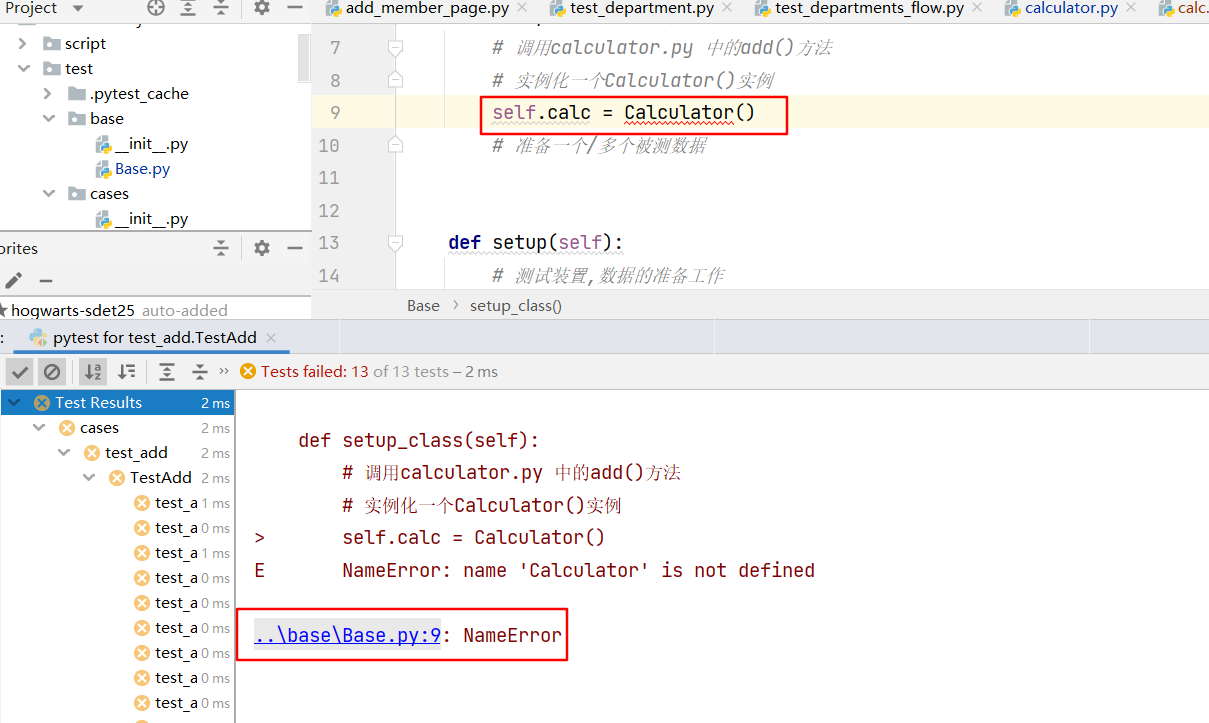1209x723 pixels.
Task: Toggle the Show Passed checkmark button
Action: coord(20,372)
